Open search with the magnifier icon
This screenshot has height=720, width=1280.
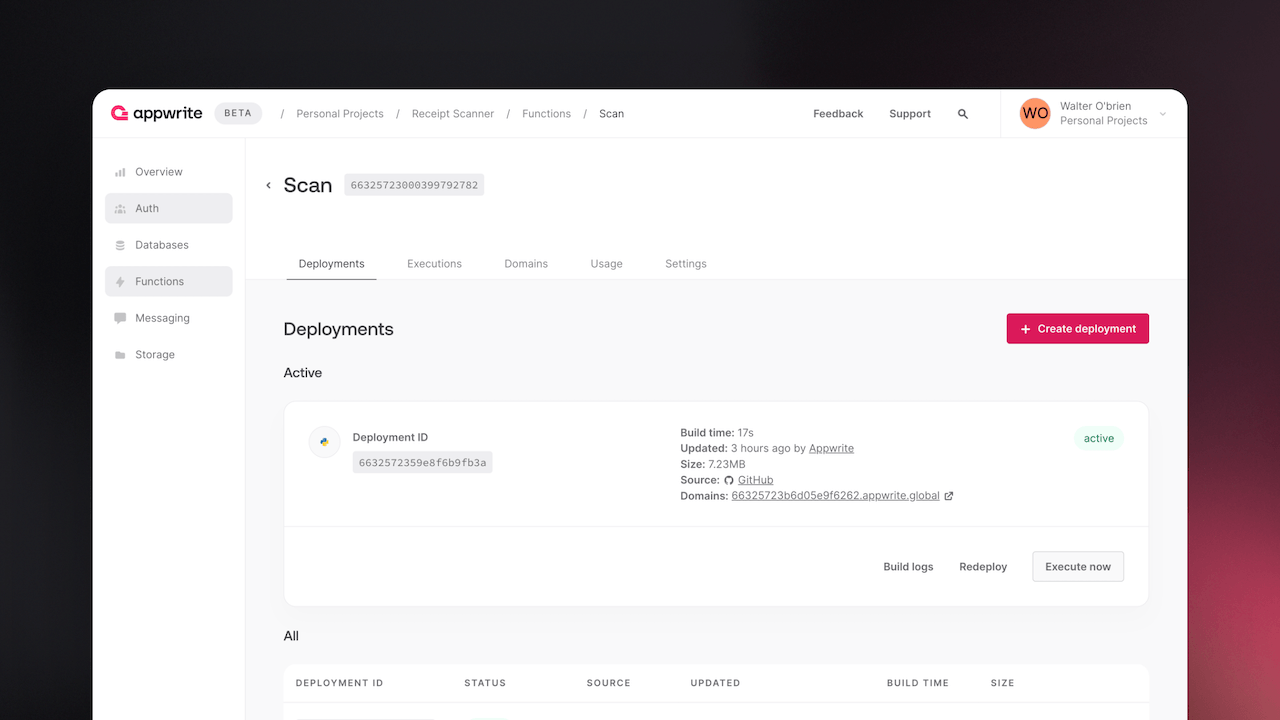963,114
